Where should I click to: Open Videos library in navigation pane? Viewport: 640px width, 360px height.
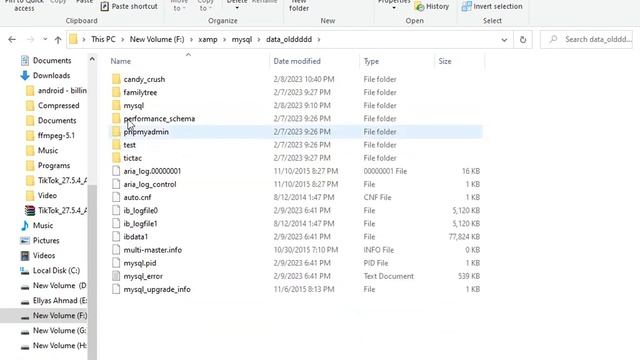[x=44, y=256]
